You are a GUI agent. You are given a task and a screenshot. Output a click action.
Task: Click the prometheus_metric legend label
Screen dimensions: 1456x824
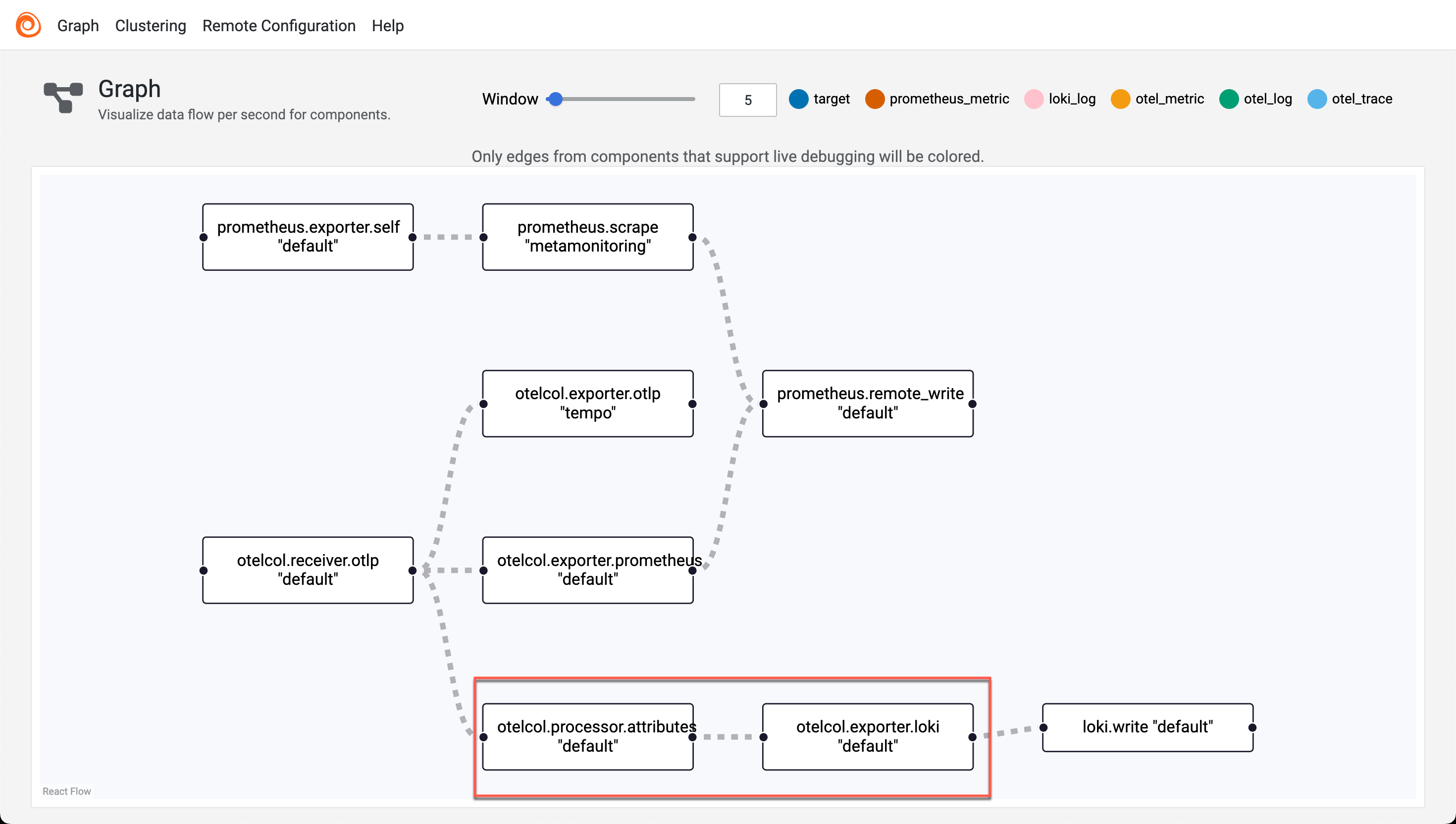point(949,99)
